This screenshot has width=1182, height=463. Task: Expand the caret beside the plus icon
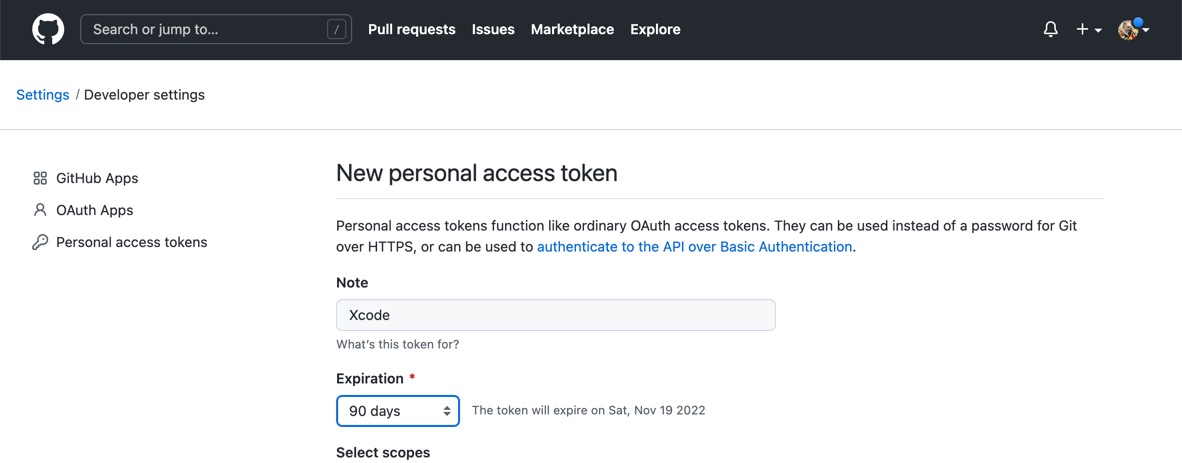coord(1098,30)
